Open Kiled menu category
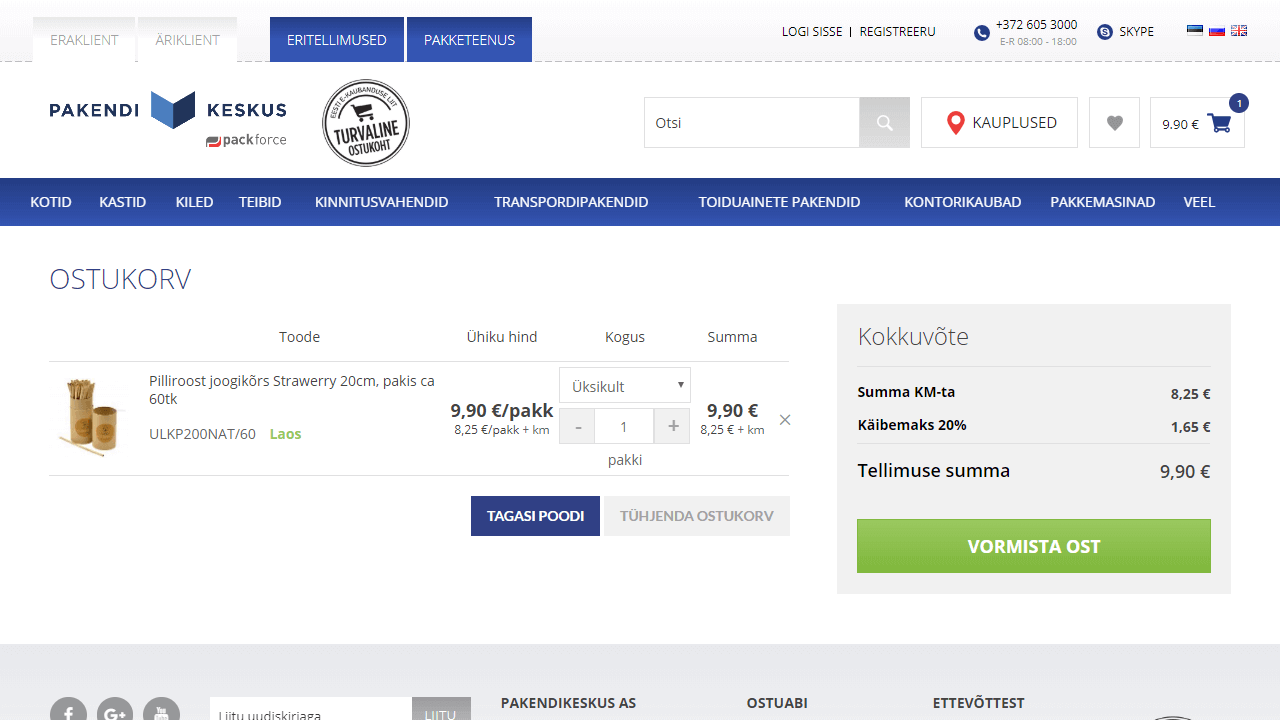Image resolution: width=1280 pixels, height=720 pixels. pos(194,202)
